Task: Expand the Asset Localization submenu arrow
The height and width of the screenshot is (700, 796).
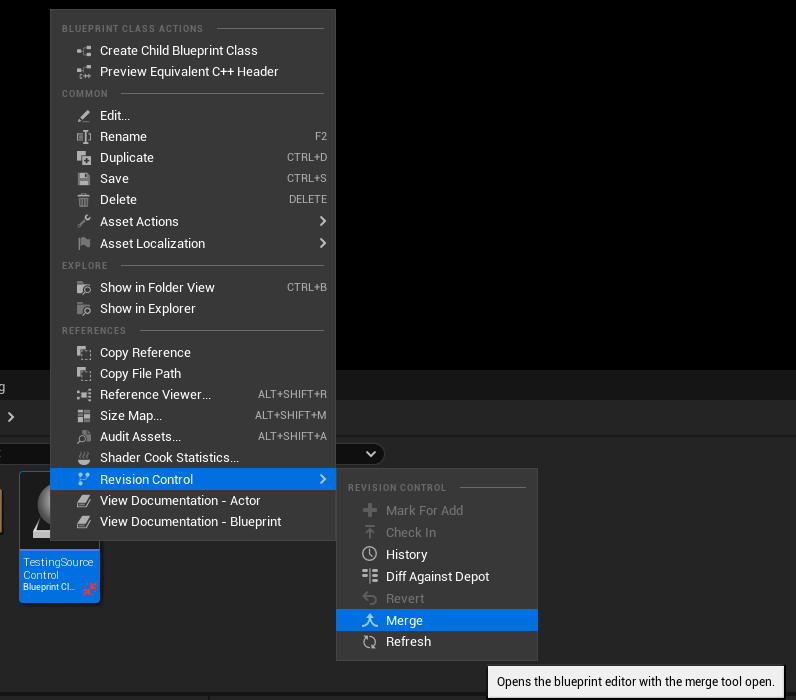Action: tap(322, 243)
